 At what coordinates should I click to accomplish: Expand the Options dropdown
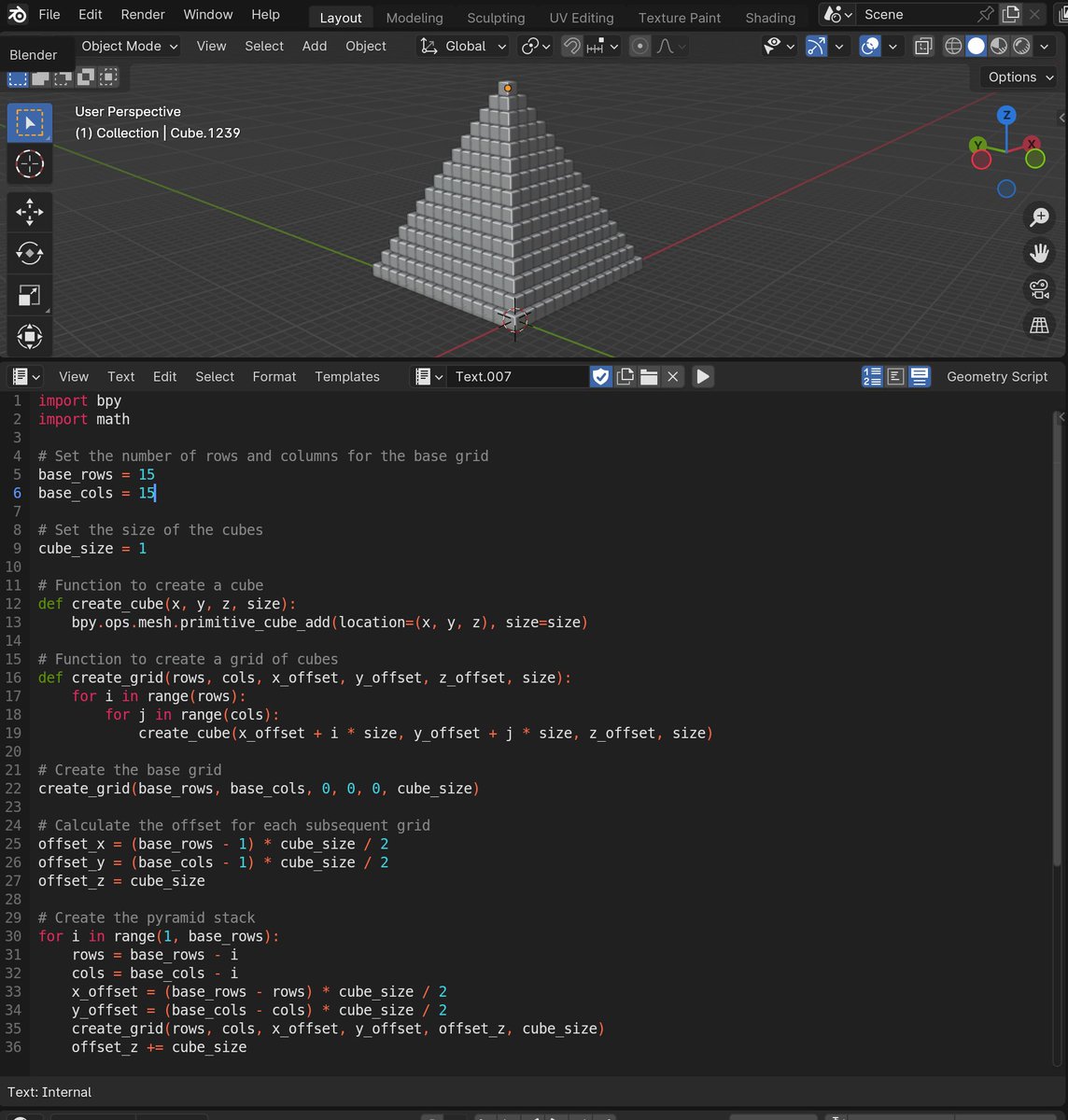[x=1016, y=77]
